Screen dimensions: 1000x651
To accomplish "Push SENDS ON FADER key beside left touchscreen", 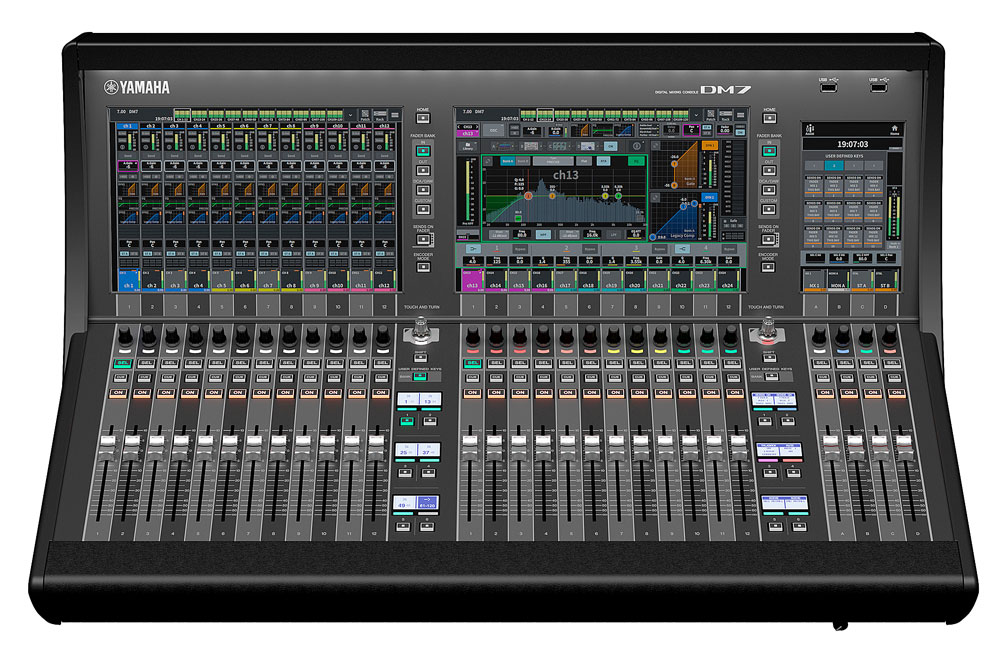I will [423, 240].
